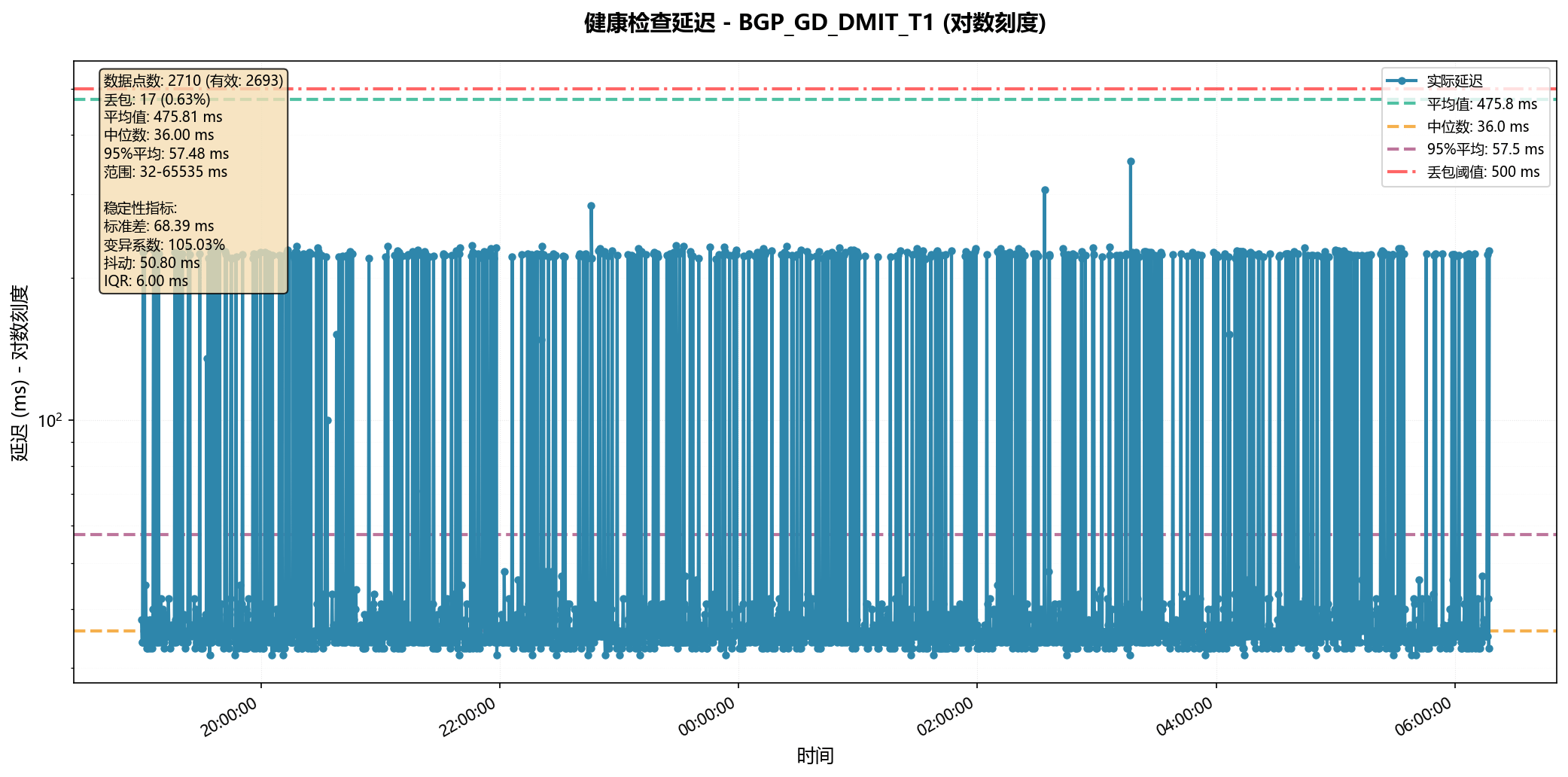1568x777 pixels.
Task: Select the tallest latency spike near 03:30
Action: pos(1130,160)
